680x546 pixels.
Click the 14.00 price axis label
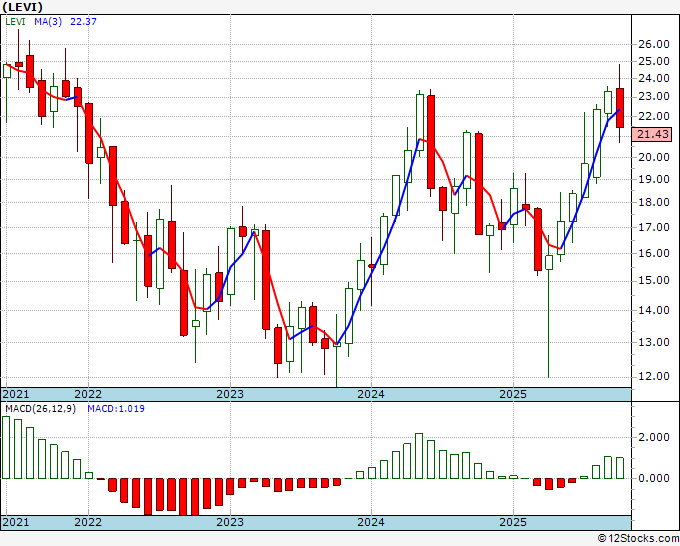654,310
